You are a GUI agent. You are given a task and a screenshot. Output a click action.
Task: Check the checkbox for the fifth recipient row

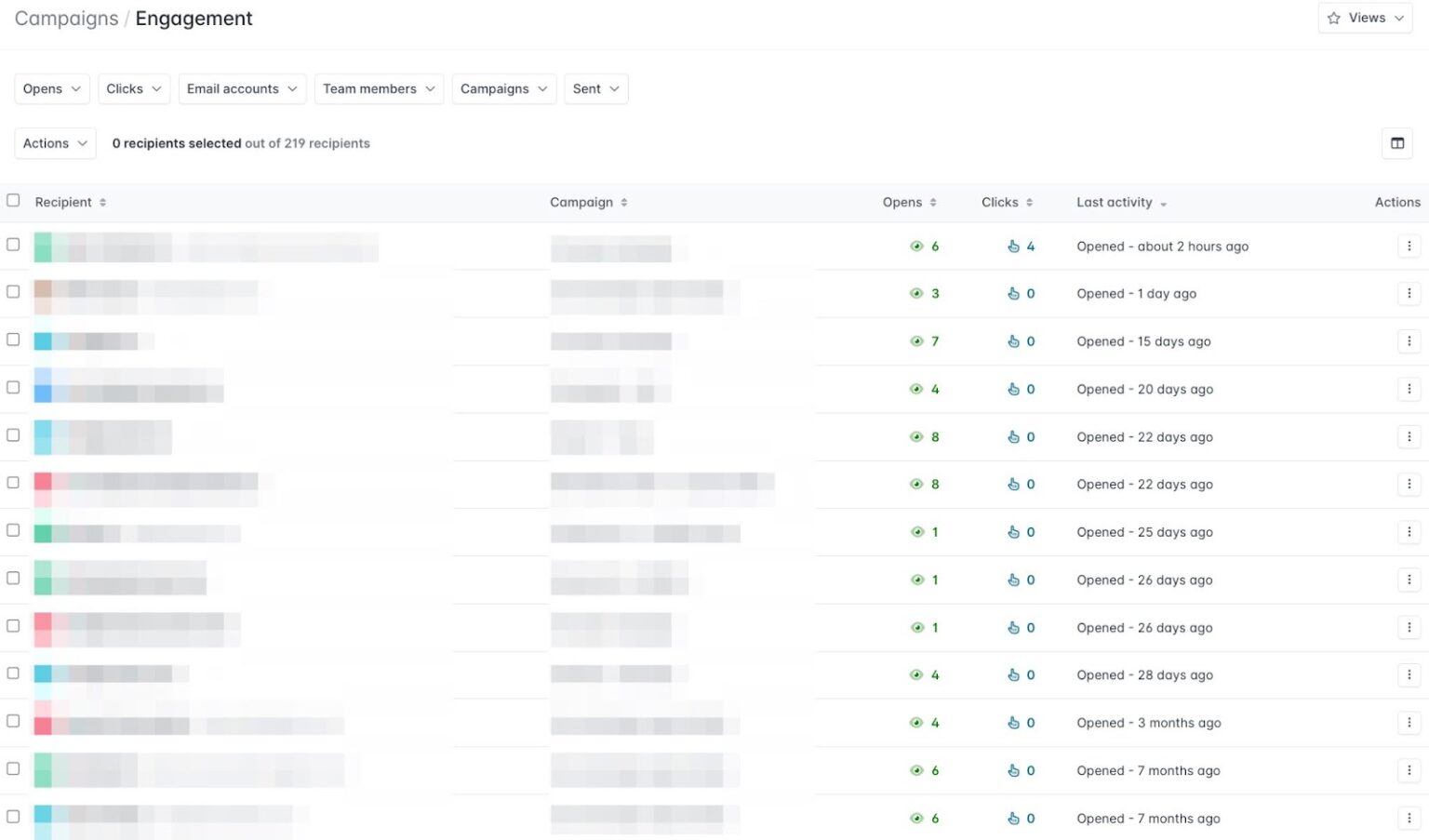[13, 434]
